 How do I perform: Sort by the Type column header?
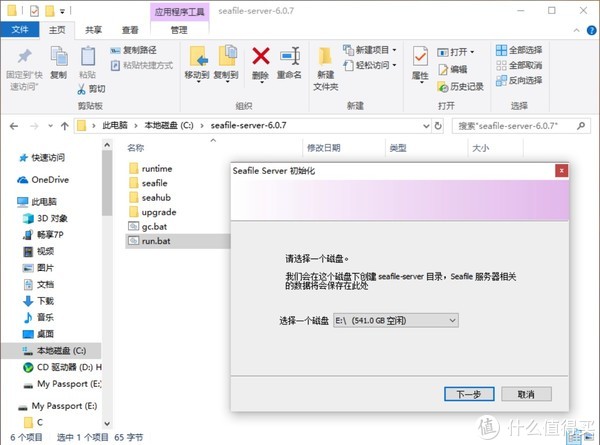pyautogui.click(x=398, y=148)
